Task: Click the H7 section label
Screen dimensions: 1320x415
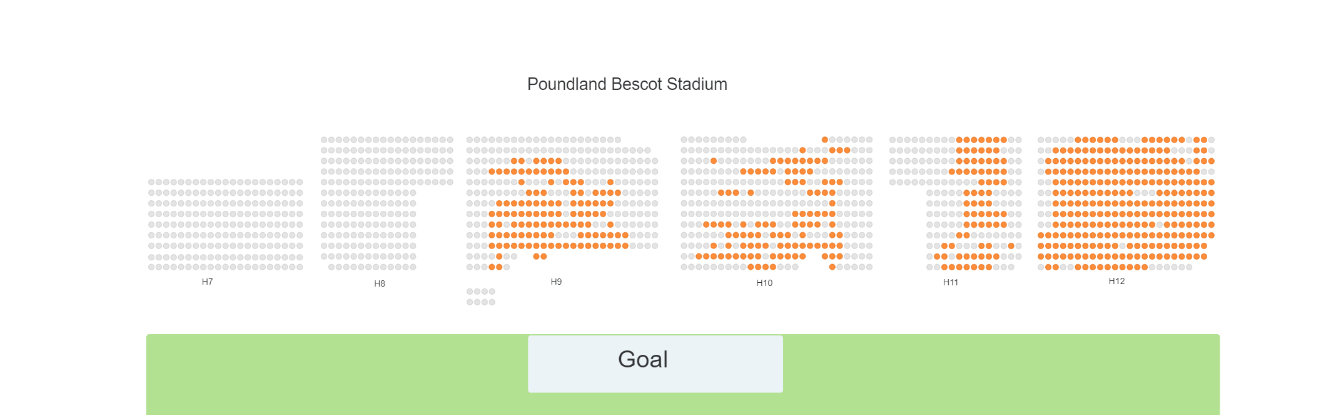Action: click(207, 282)
